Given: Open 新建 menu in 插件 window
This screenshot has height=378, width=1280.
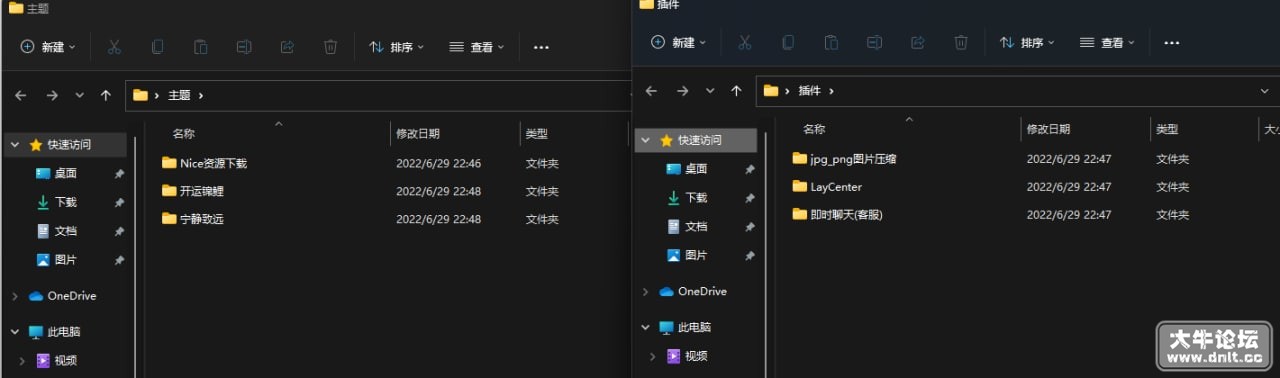Looking at the screenshot, I should pyautogui.click(x=679, y=42).
